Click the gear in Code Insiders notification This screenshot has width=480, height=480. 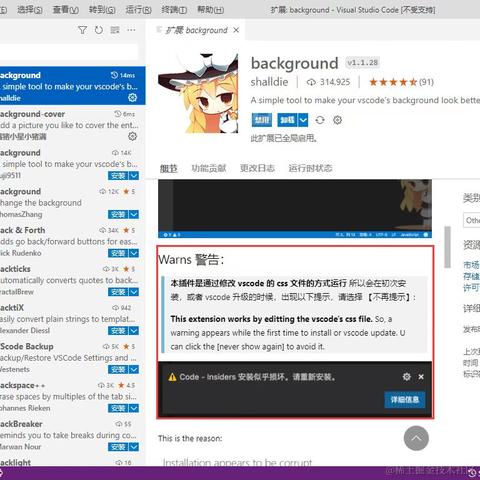[x=407, y=377]
